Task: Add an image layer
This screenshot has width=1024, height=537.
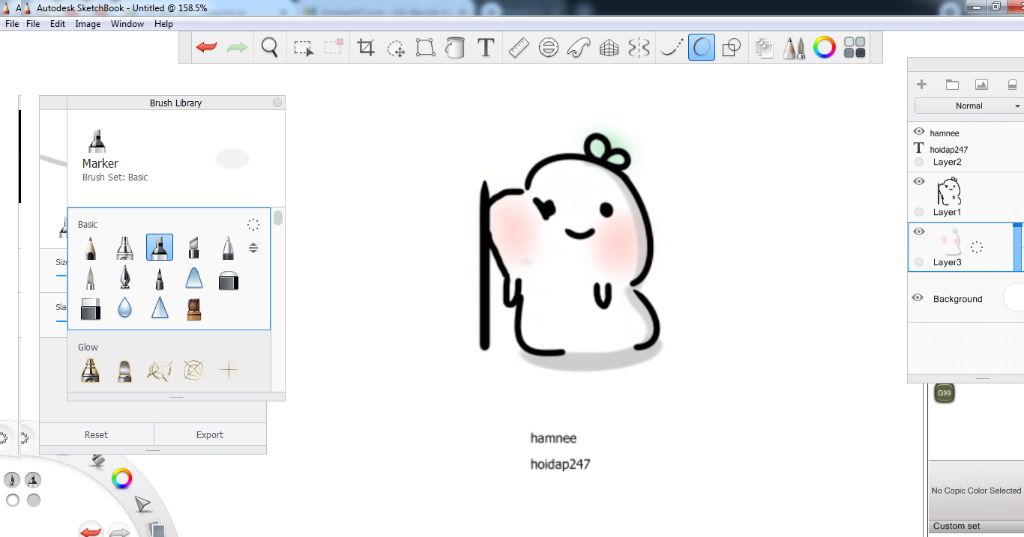Action: pyautogui.click(x=981, y=84)
